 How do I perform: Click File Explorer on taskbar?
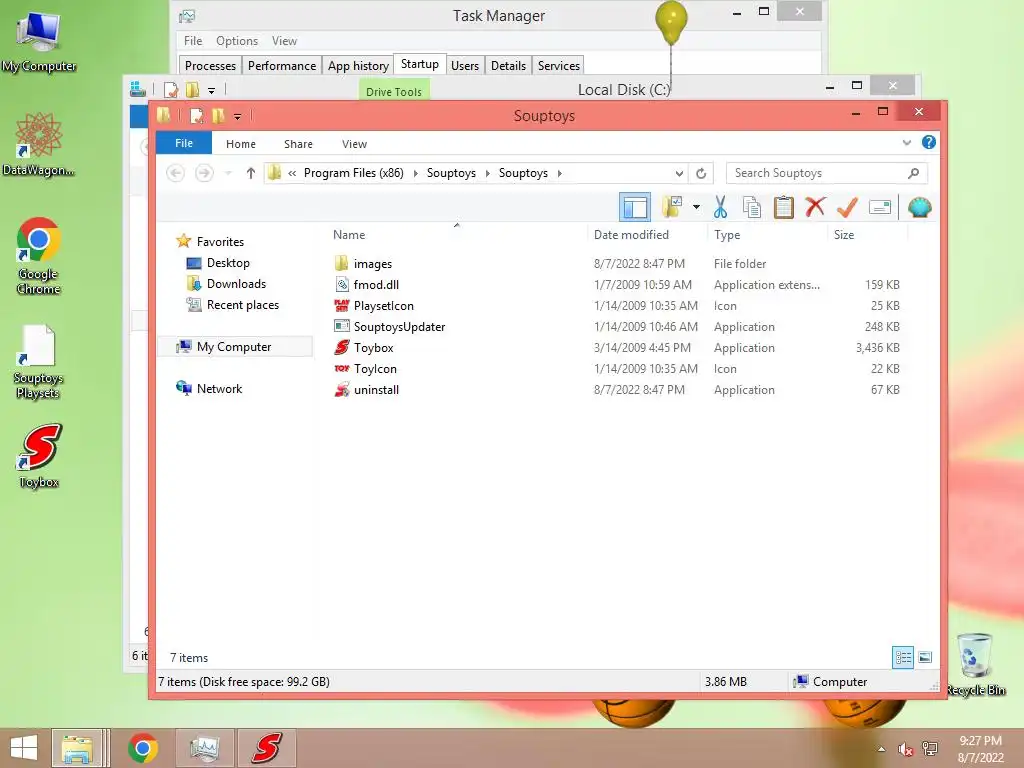pos(77,748)
